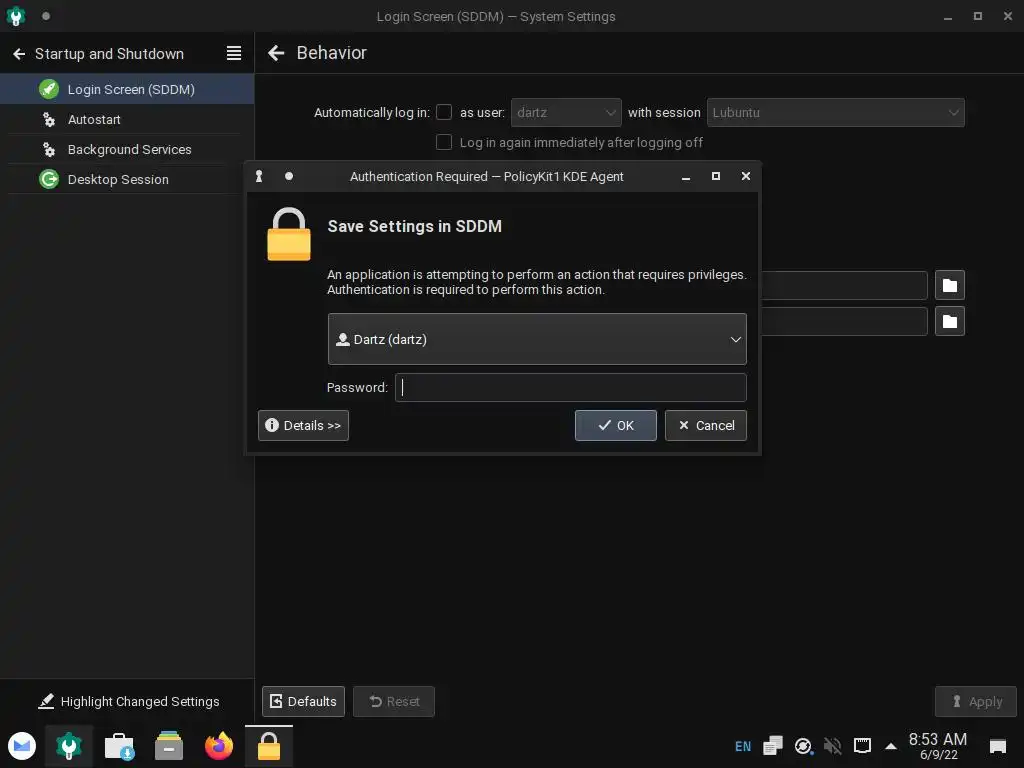Click the Apply button
The image size is (1024, 768).
[976, 701]
